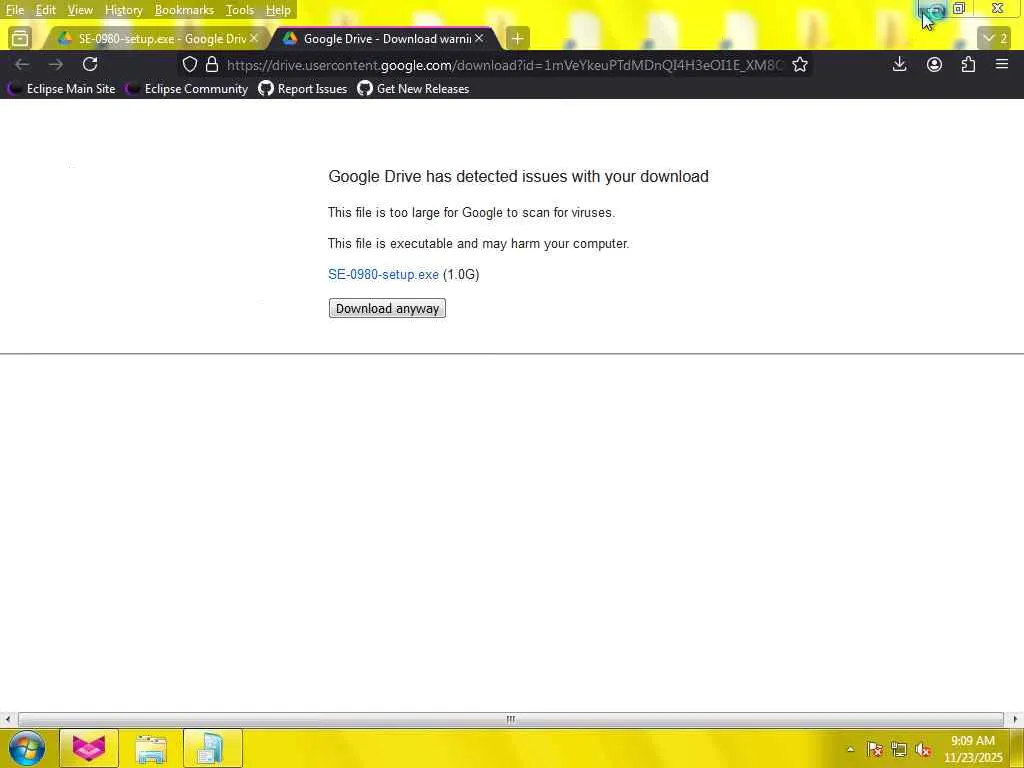
Task: Click the taskbar clock showing 9:09 AM
Action: click(972, 749)
